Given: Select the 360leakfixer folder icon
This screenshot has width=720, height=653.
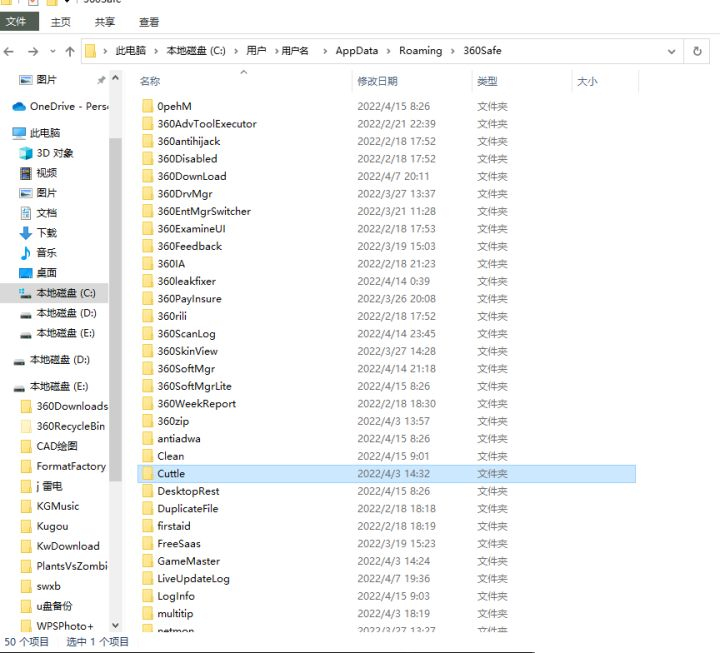Looking at the screenshot, I should point(147,281).
